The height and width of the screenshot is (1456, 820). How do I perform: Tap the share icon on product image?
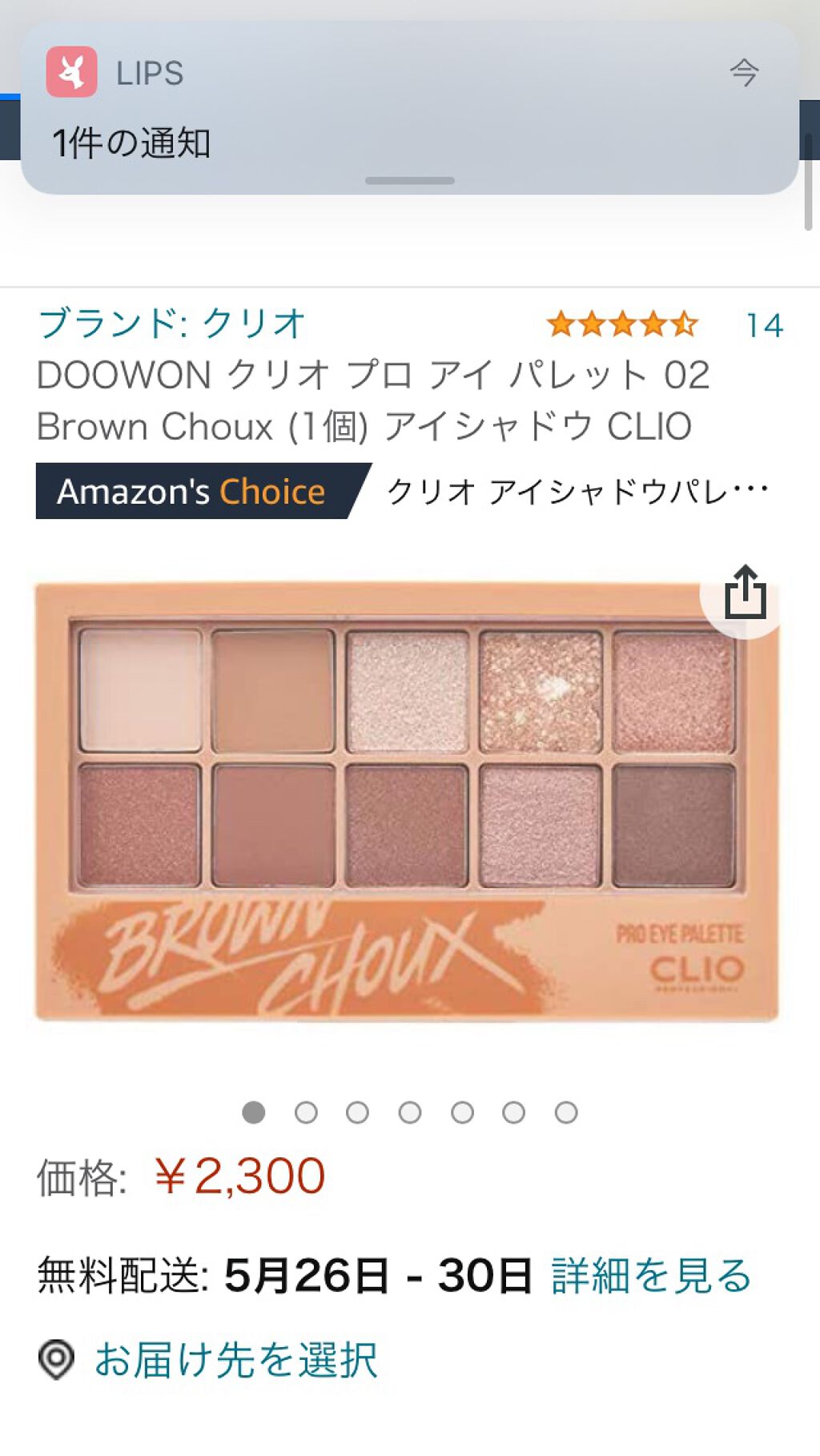click(x=745, y=593)
